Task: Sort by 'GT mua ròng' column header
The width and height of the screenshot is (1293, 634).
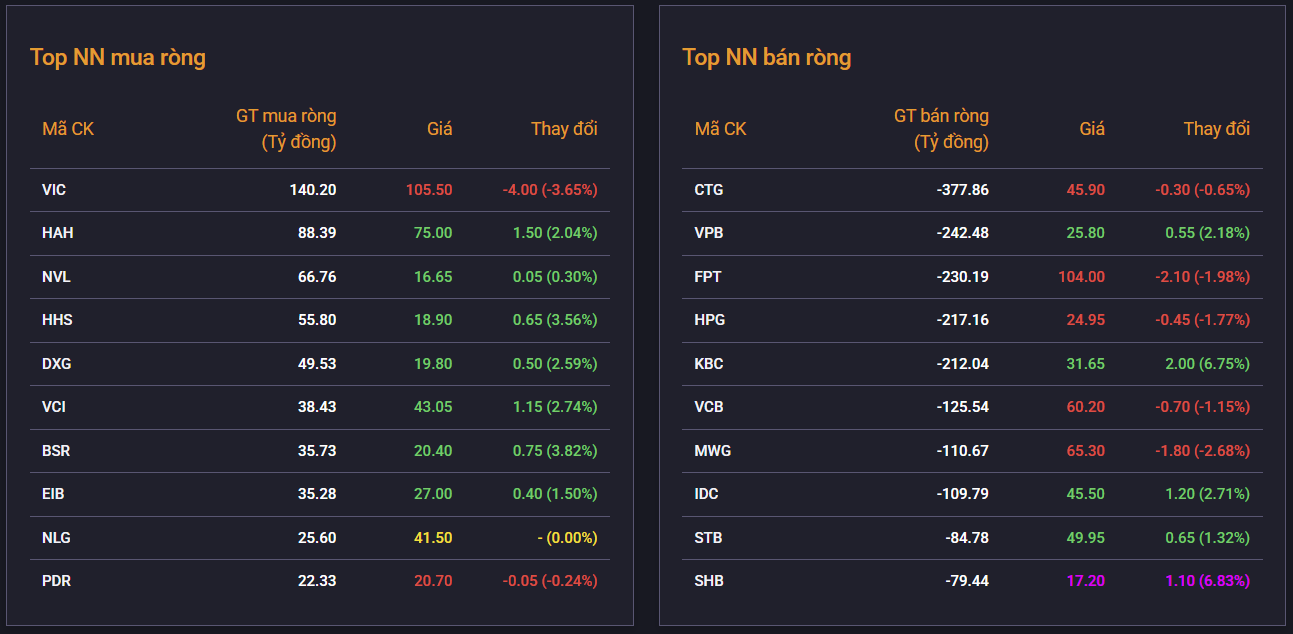Action: point(286,129)
